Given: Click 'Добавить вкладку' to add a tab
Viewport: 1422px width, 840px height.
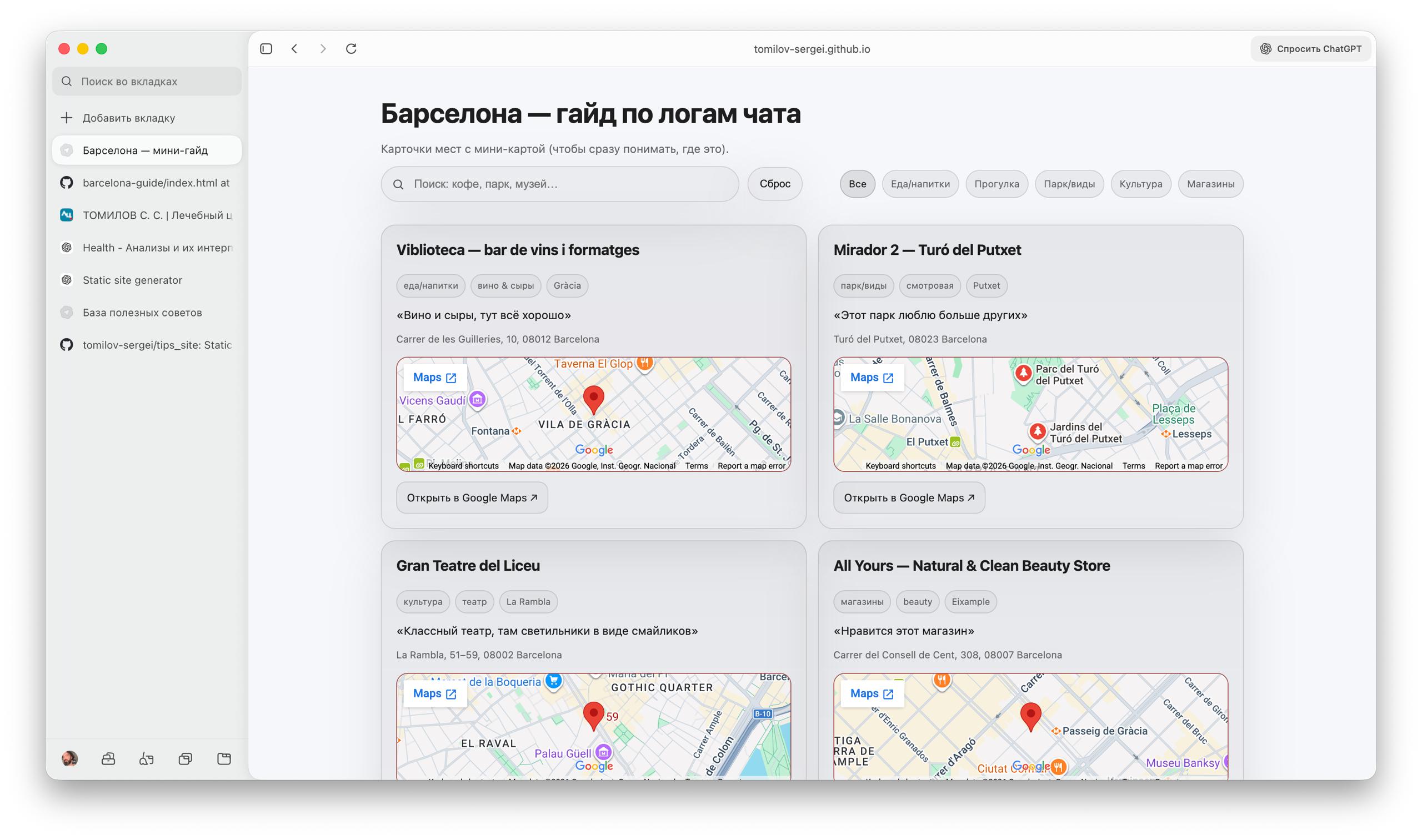Looking at the screenshot, I should [x=147, y=118].
